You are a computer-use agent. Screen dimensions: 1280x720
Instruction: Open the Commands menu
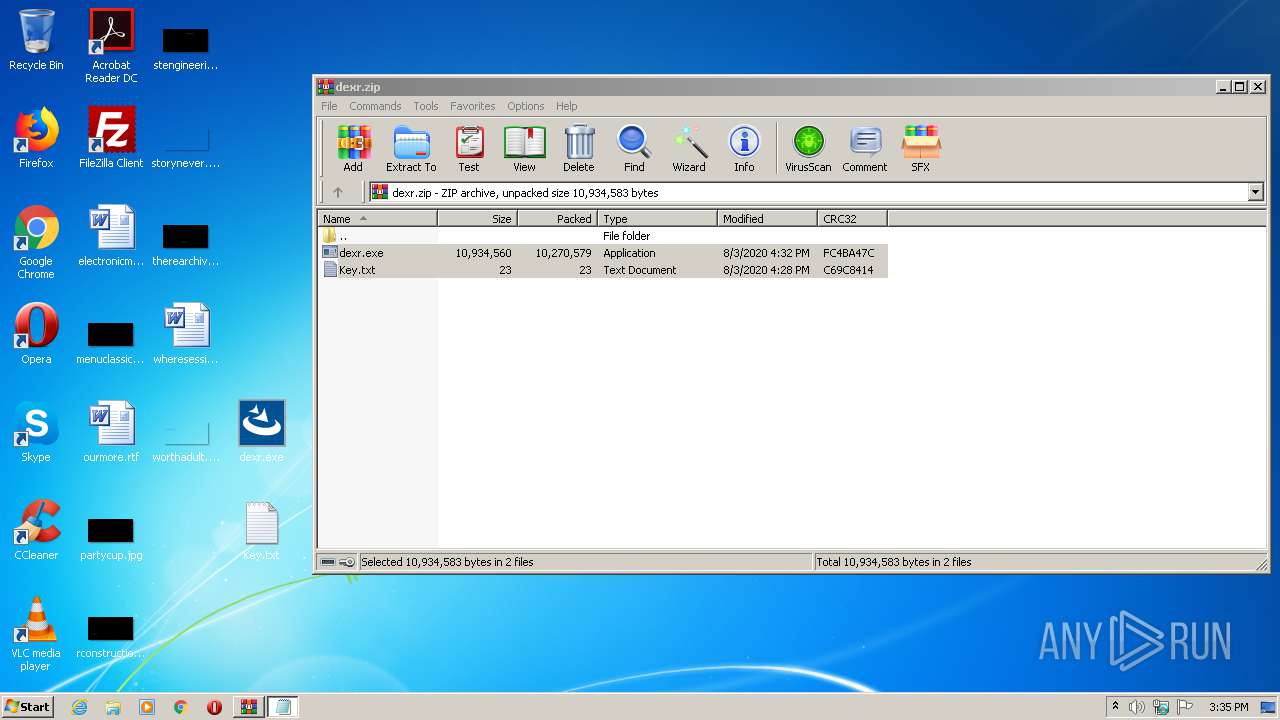point(375,106)
